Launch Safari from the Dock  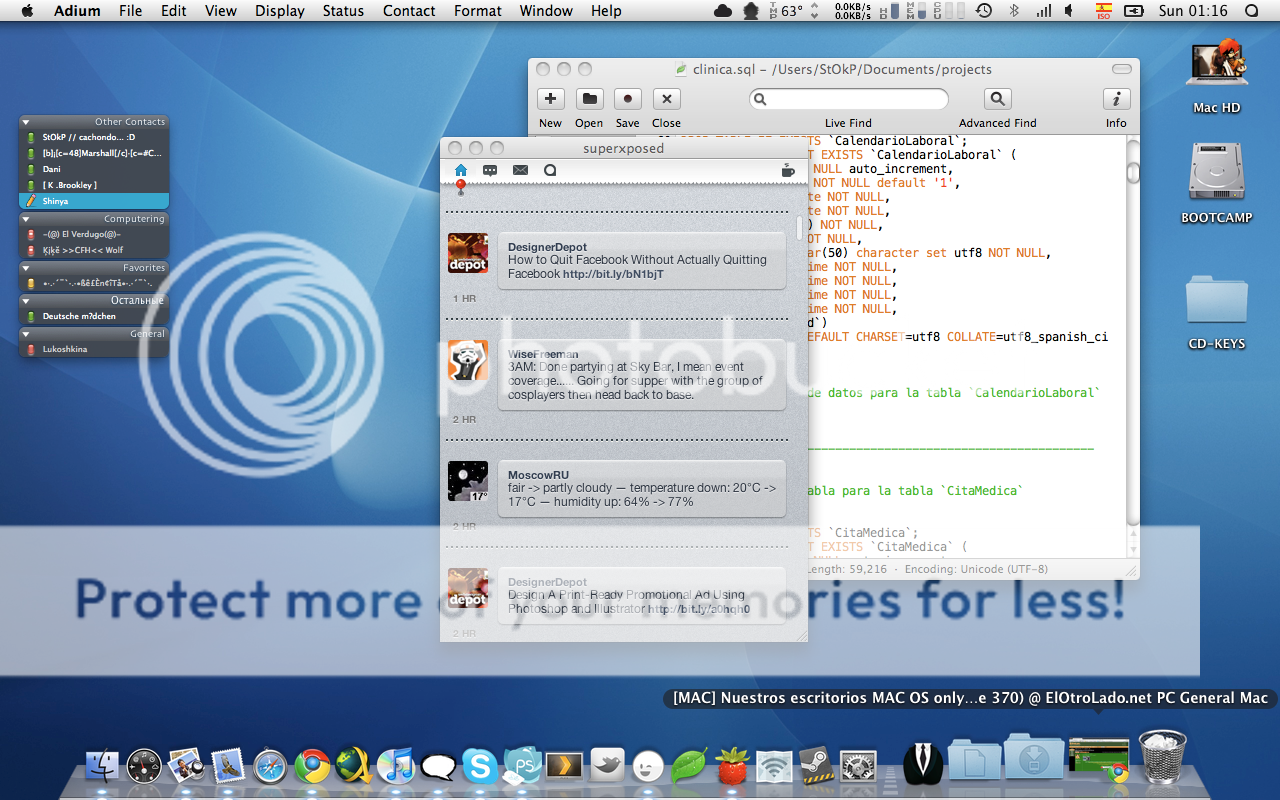(x=271, y=766)
